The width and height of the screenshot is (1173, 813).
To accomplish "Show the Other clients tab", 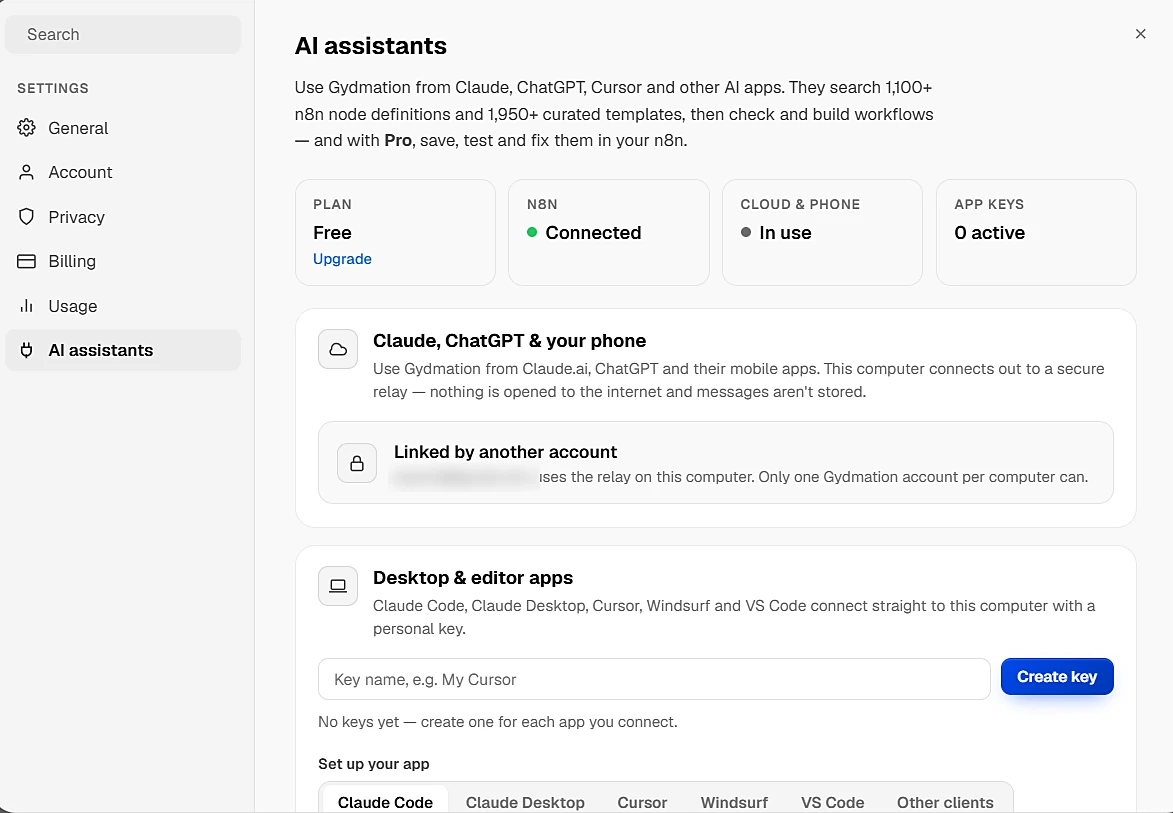I will (x=946, y=802).
